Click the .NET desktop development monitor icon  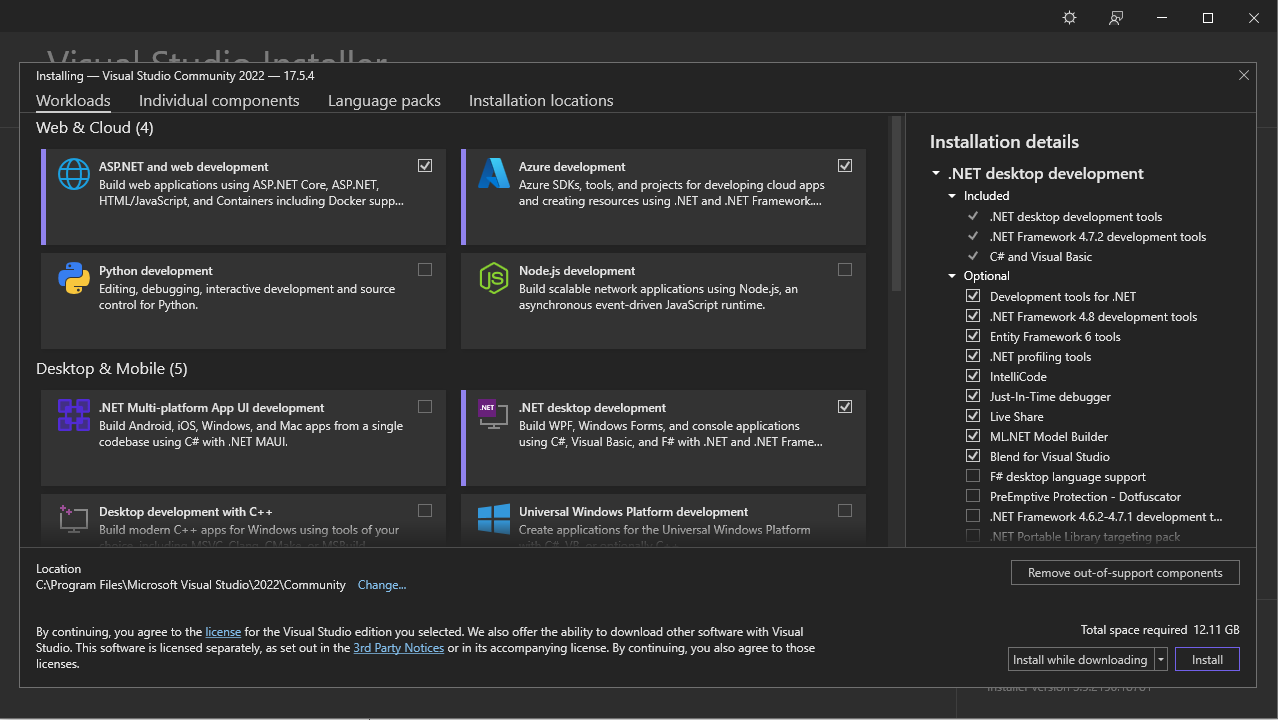coord(494,414)
